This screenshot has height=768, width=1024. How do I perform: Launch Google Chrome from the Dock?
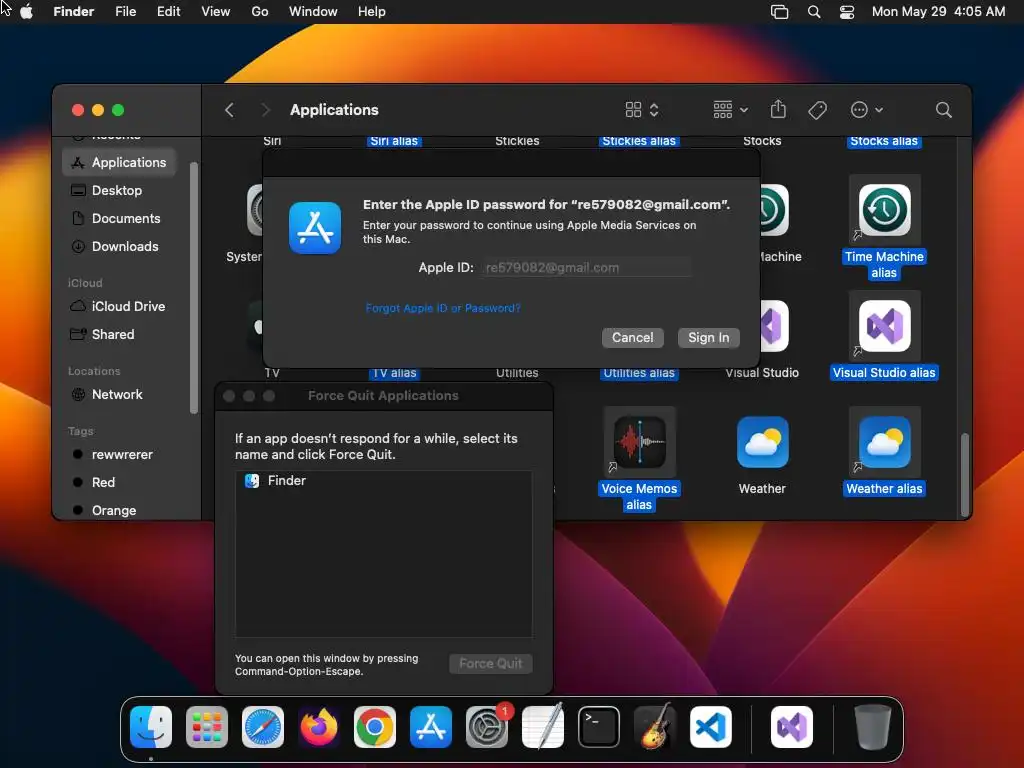pyautogui.click(x=375, y=727)
